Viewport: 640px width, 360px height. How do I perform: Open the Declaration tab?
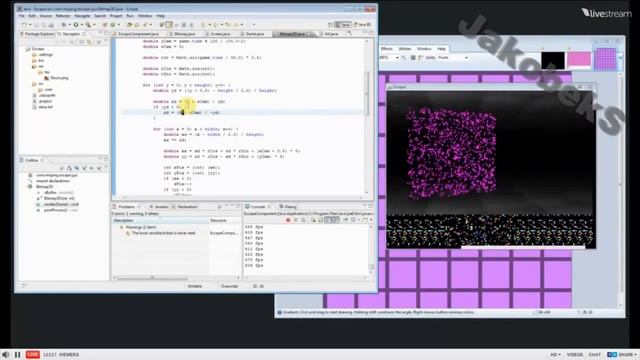187,207
